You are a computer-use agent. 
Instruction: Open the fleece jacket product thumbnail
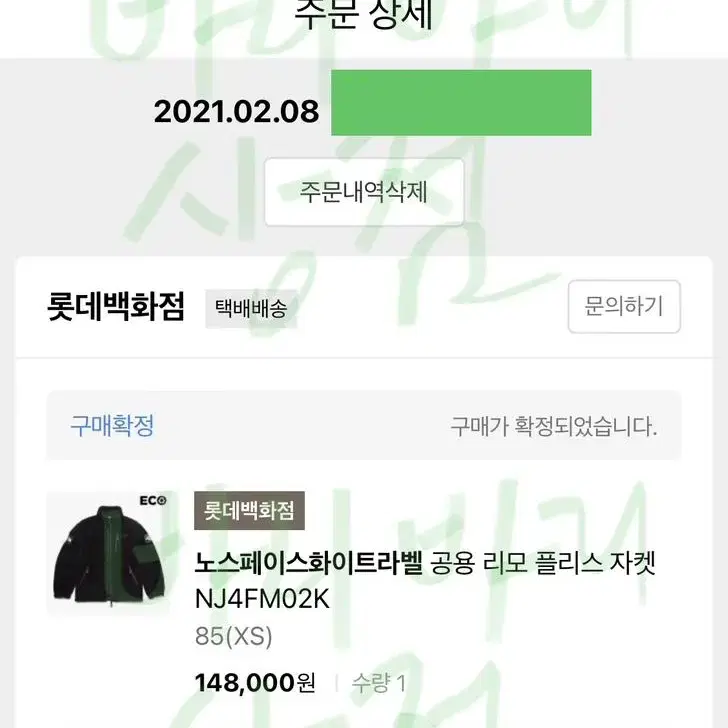click(x=109, y=554)
